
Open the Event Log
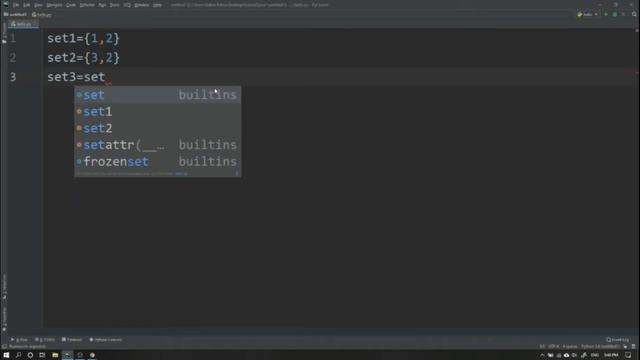[618, 340]
